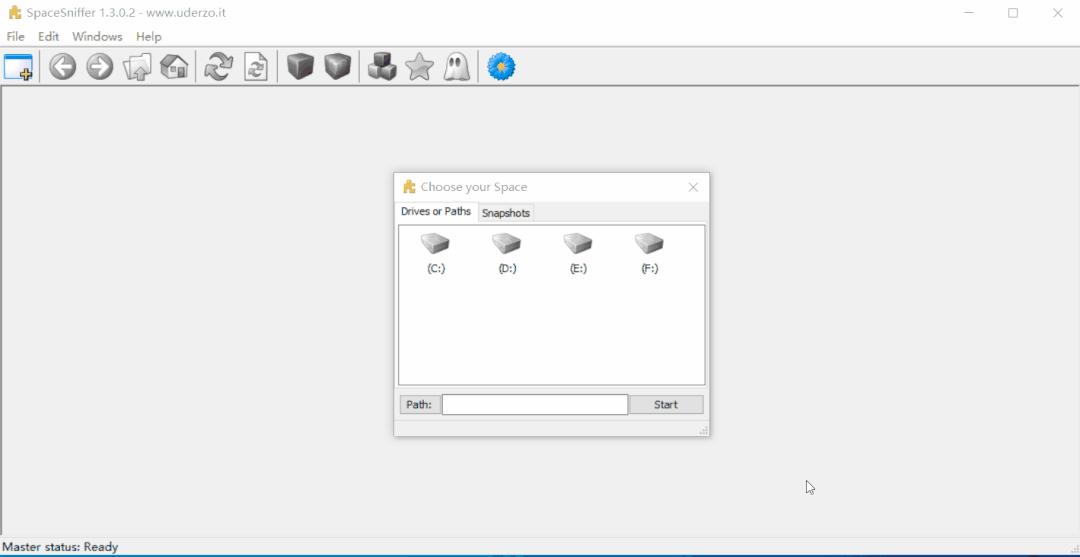Open the Help menu
This screenshot has width=1080, height=557.
click(148, 36)
